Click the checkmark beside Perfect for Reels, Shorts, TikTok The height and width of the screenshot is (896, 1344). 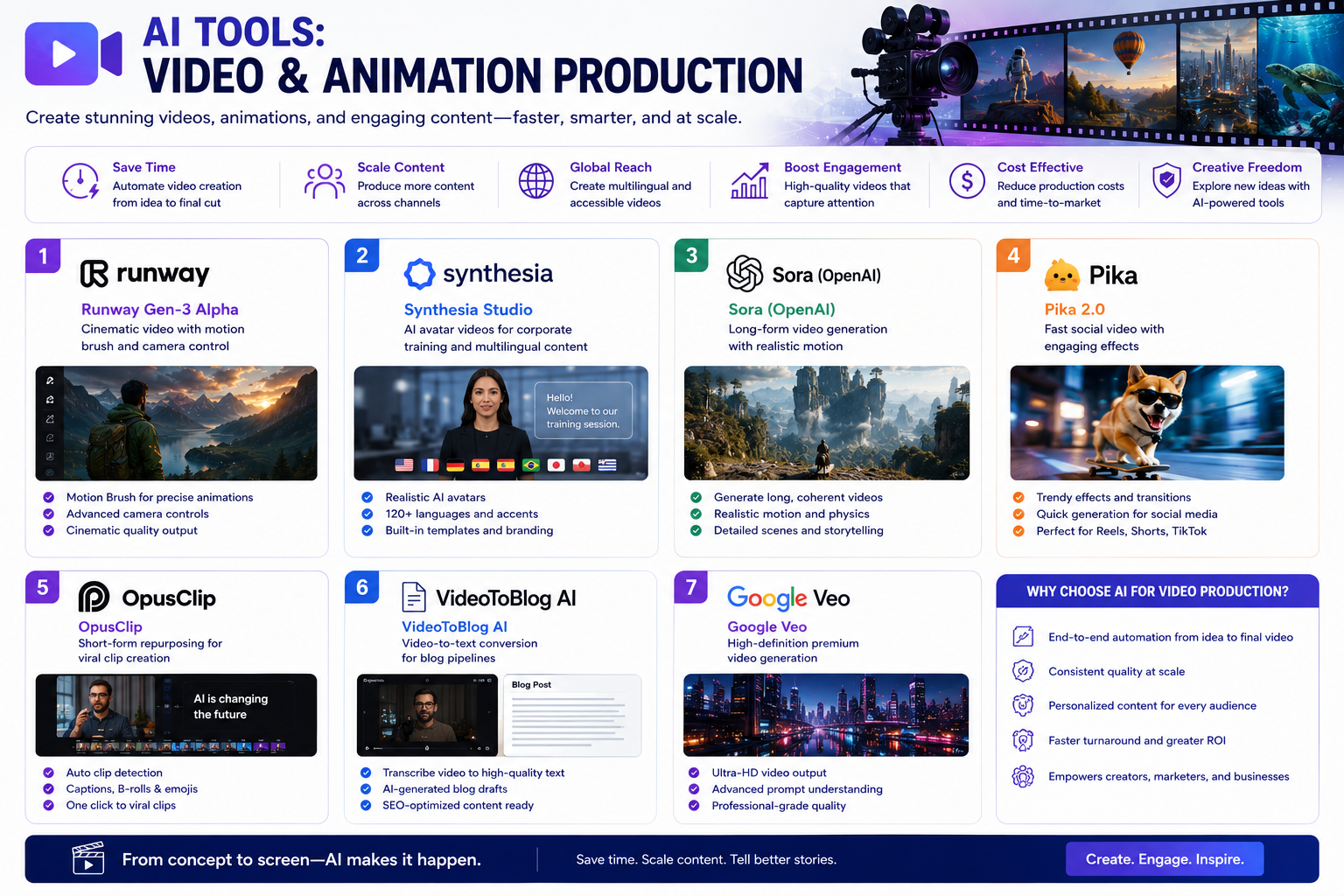coord(1018,531)
